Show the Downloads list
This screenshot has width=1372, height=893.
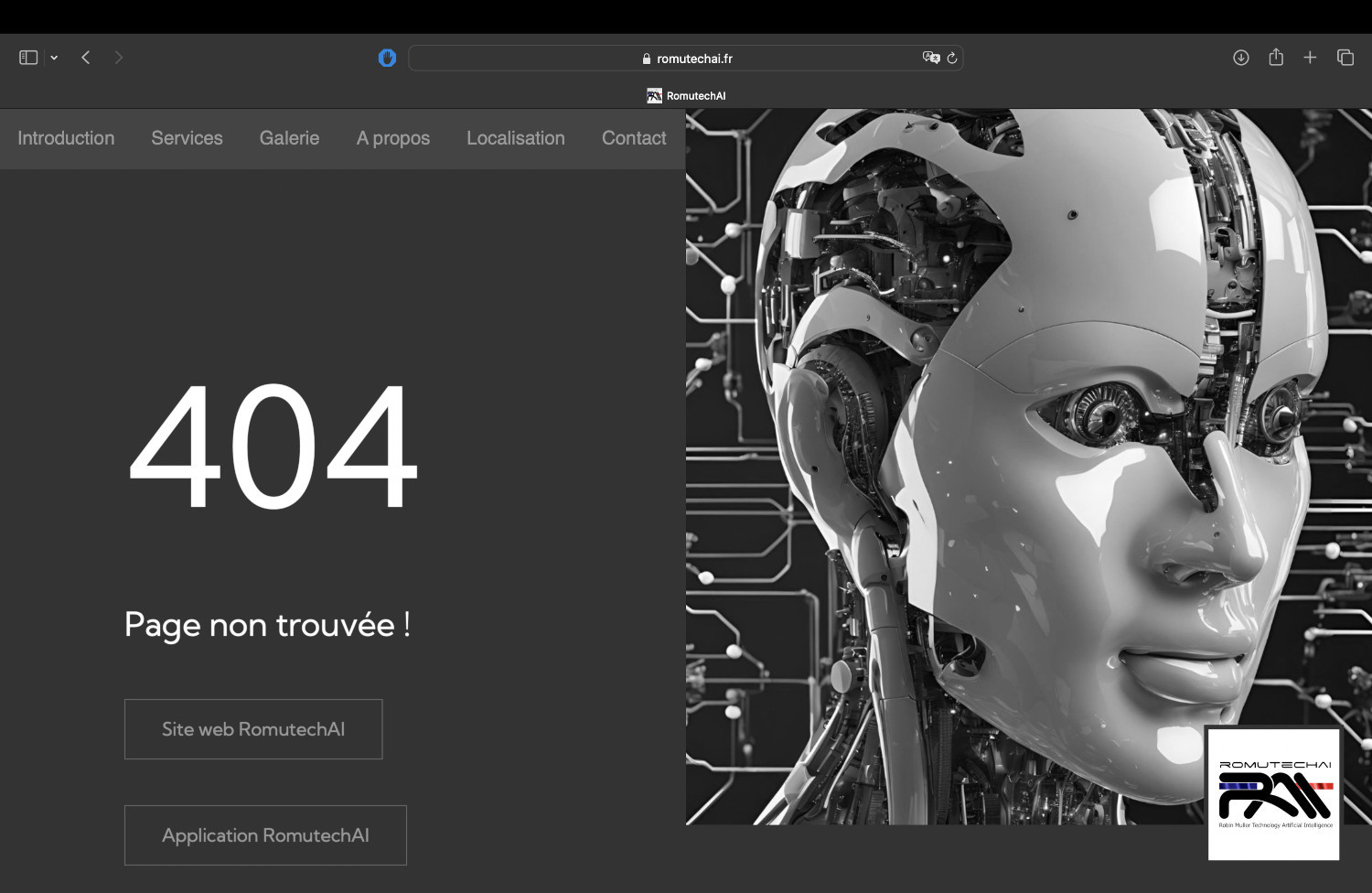tap(1240, 58)
